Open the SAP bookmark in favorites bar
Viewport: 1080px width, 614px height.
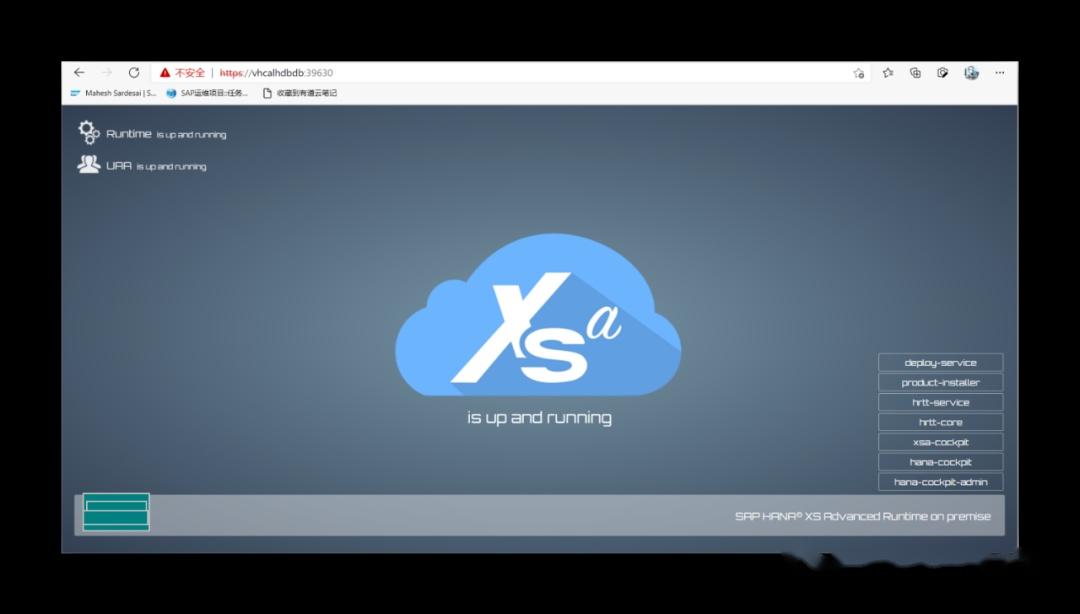pyautogui.click(x=207, y=93)
